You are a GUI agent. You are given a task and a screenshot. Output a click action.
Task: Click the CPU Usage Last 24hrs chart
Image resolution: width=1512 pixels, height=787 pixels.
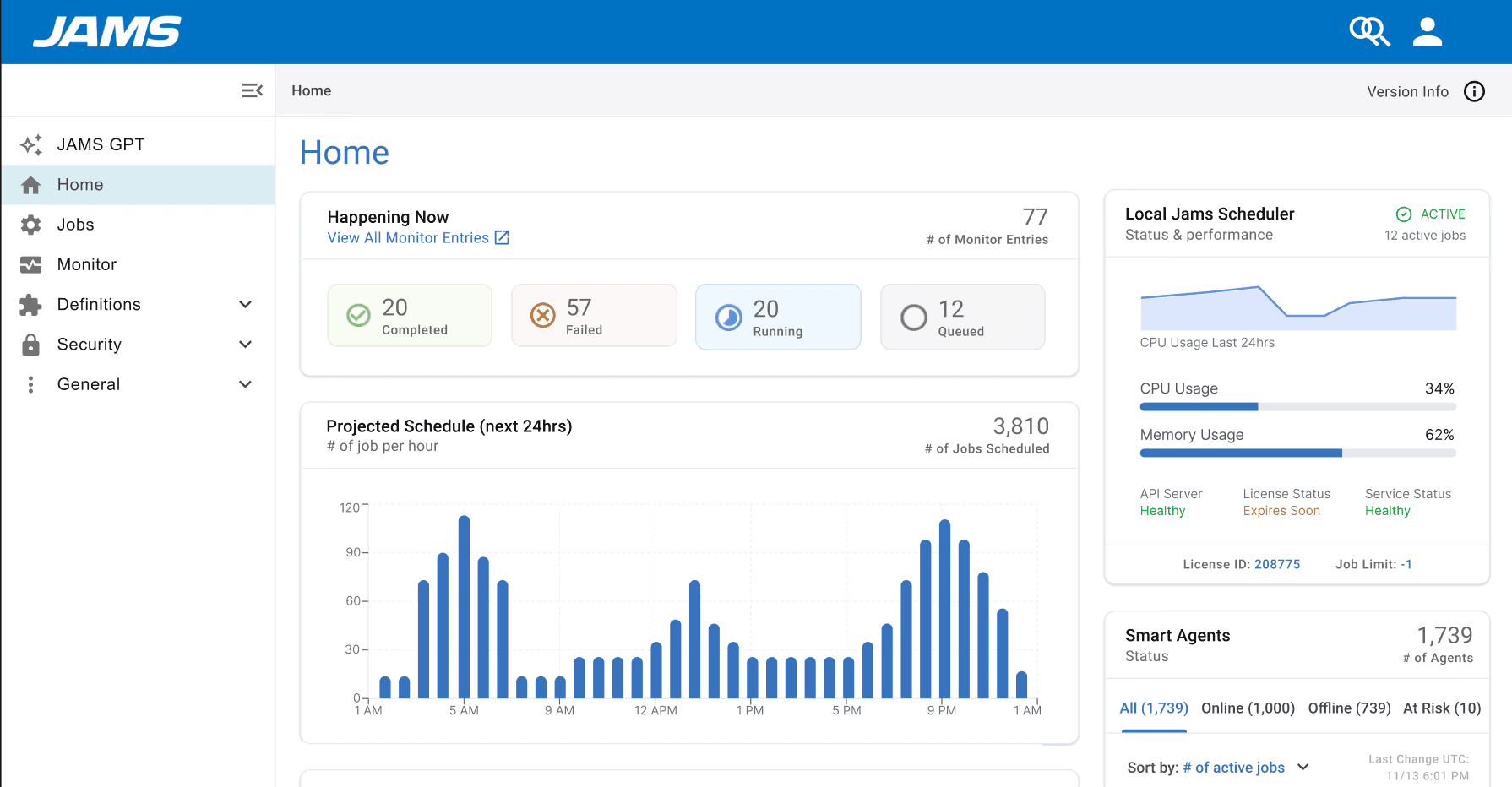[x=1298, y=308]
